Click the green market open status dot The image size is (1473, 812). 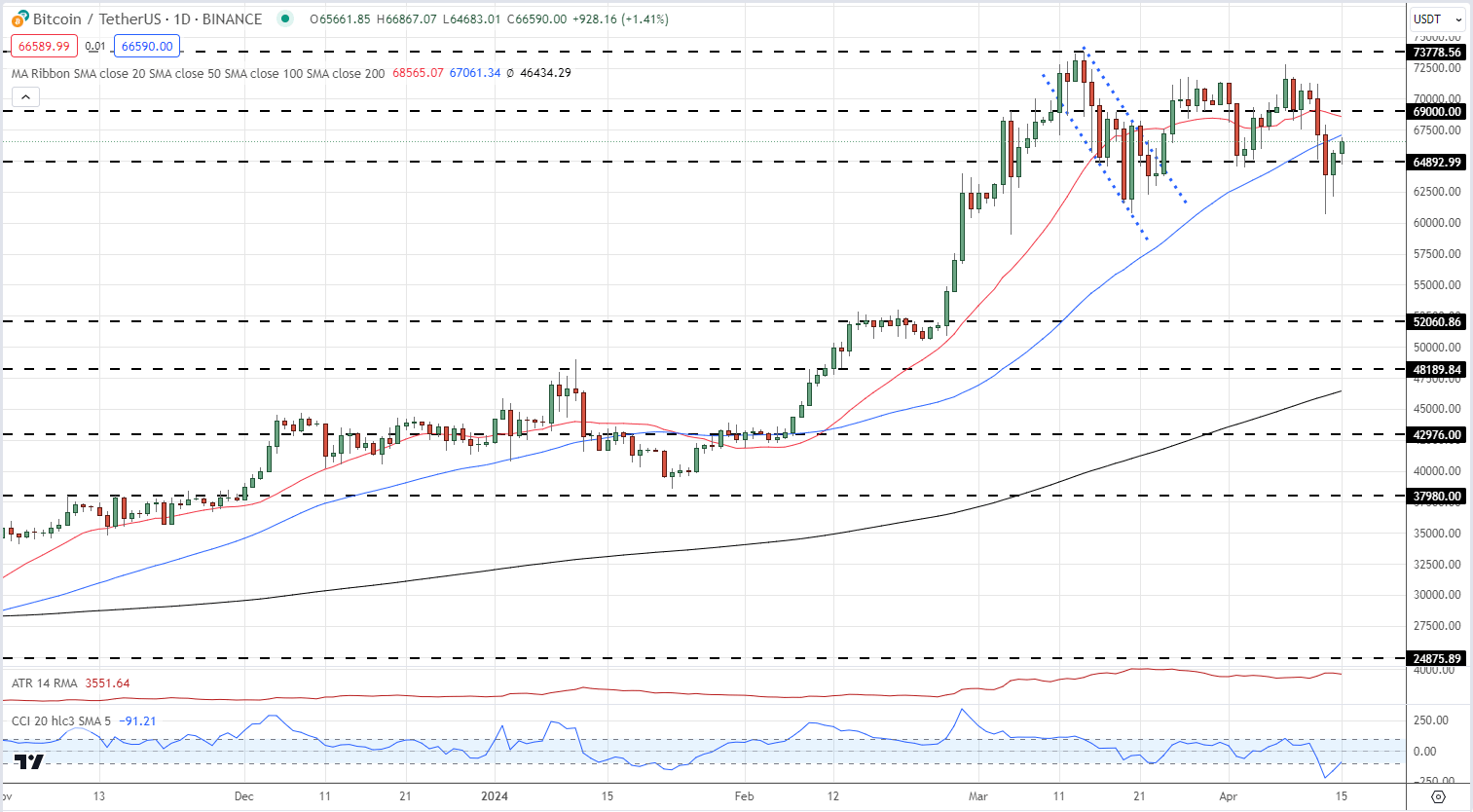(x=284, y=18)
